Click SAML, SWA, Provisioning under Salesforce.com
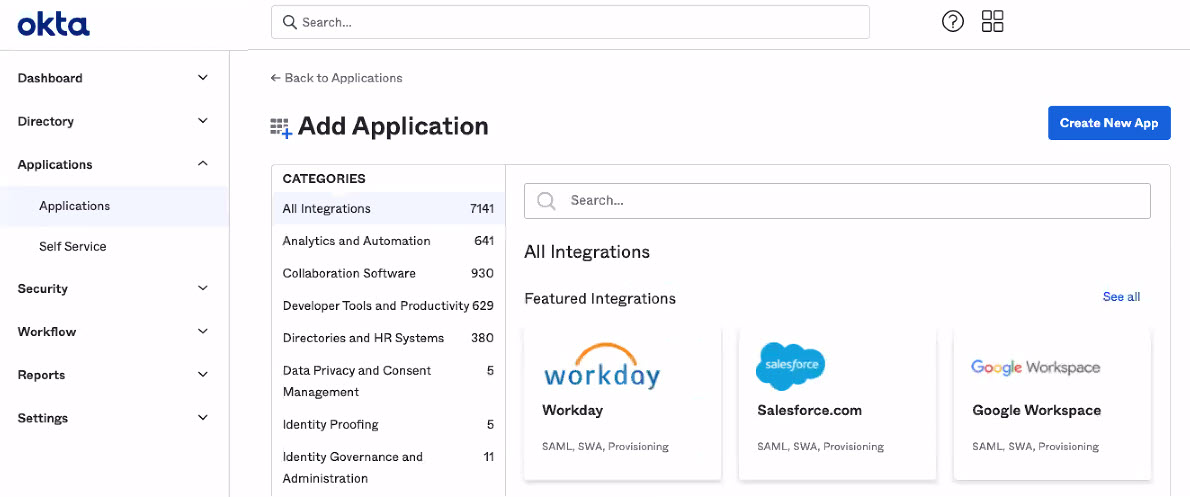Viewport: 1190px width, 497px height. point(820,446)
